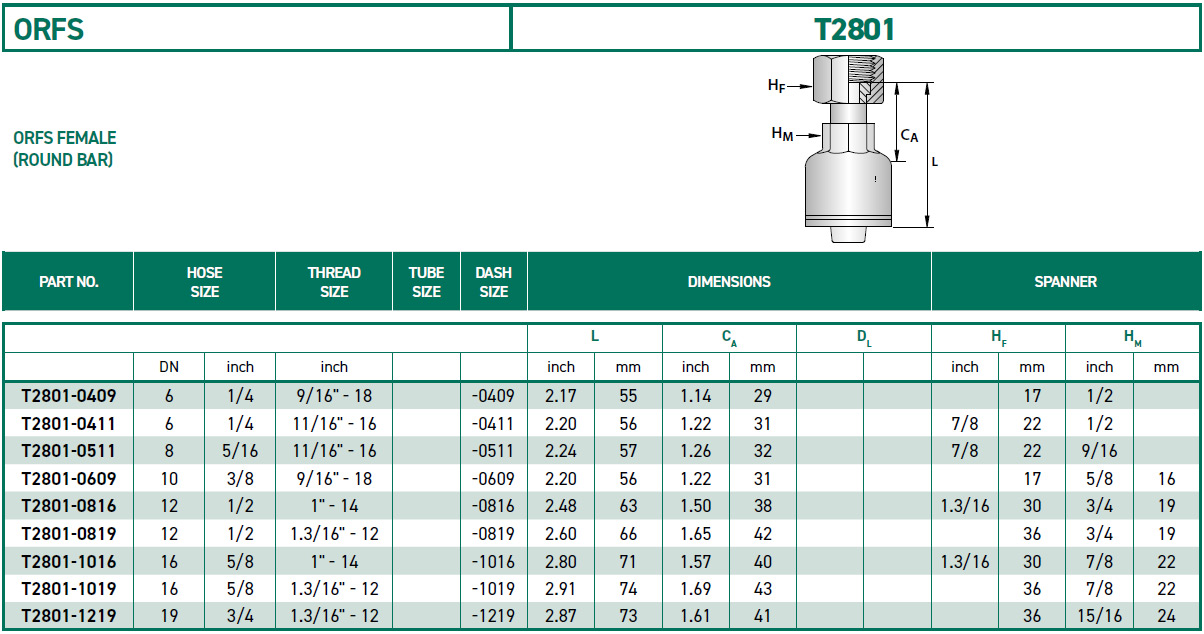Click HM value 15/16 inch

[x=1099, y=616]
